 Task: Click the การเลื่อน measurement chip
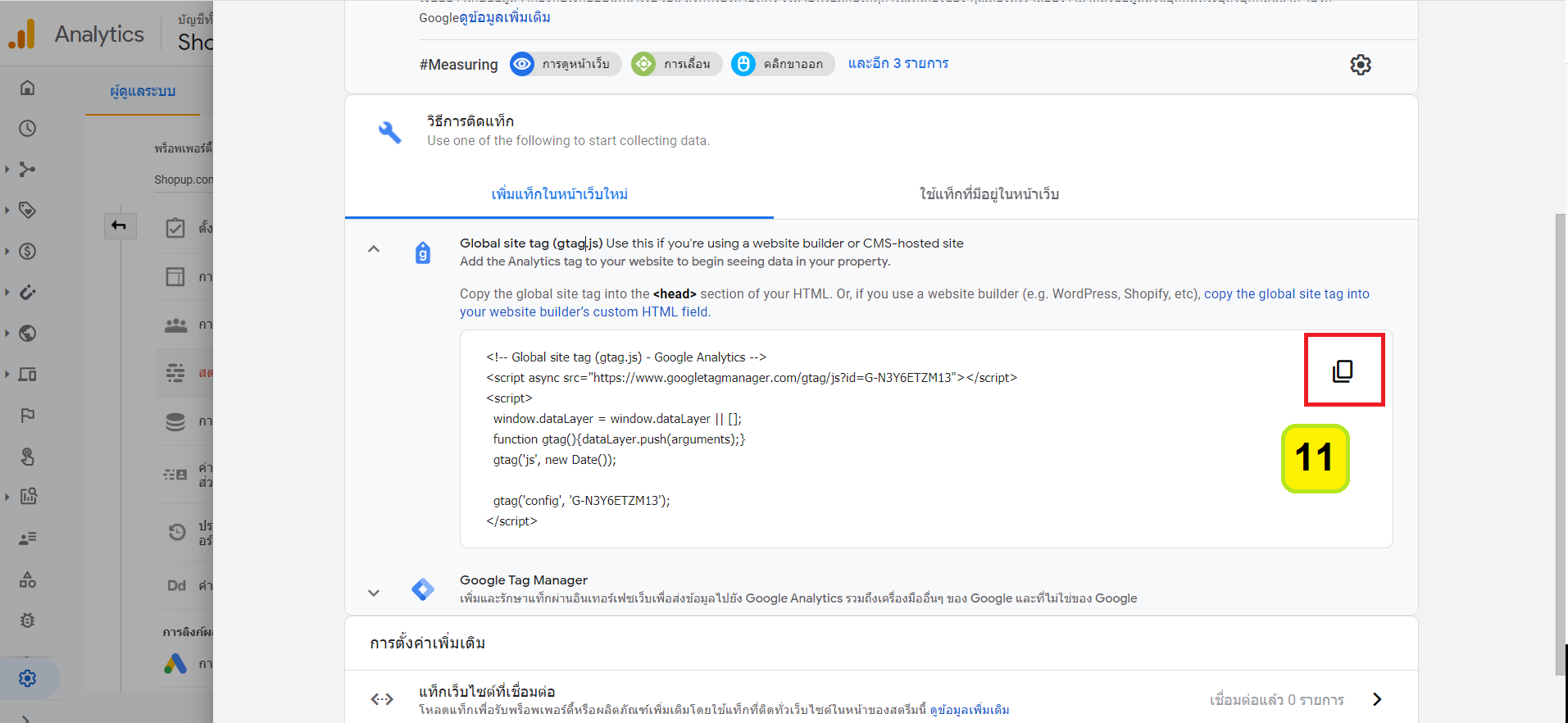676,64
